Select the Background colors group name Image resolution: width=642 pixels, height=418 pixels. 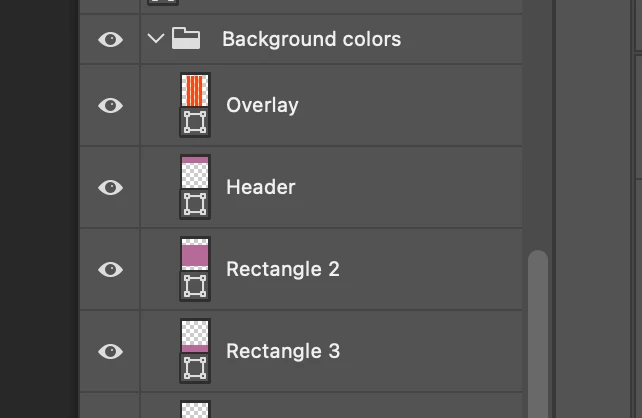coord(311,39)
